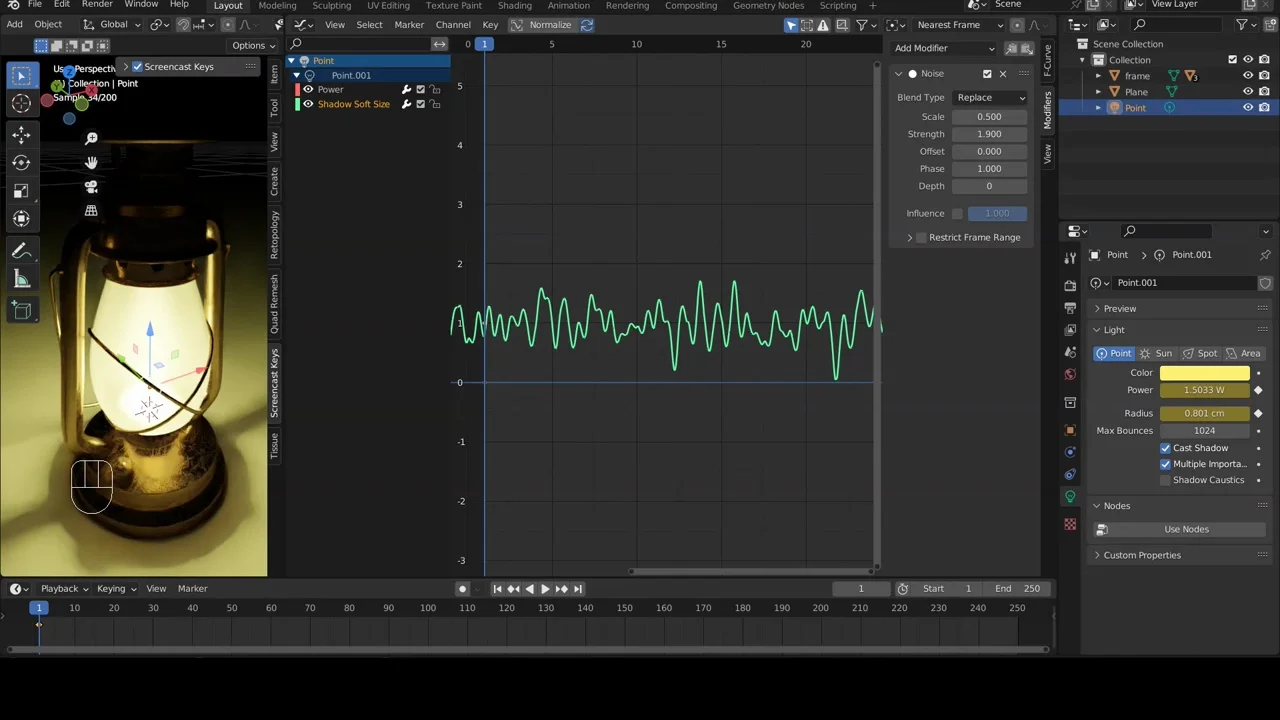Screen dimensions: 1280x720
Task: Open the Channel menu in graph editor
Action: coord(452,25)
